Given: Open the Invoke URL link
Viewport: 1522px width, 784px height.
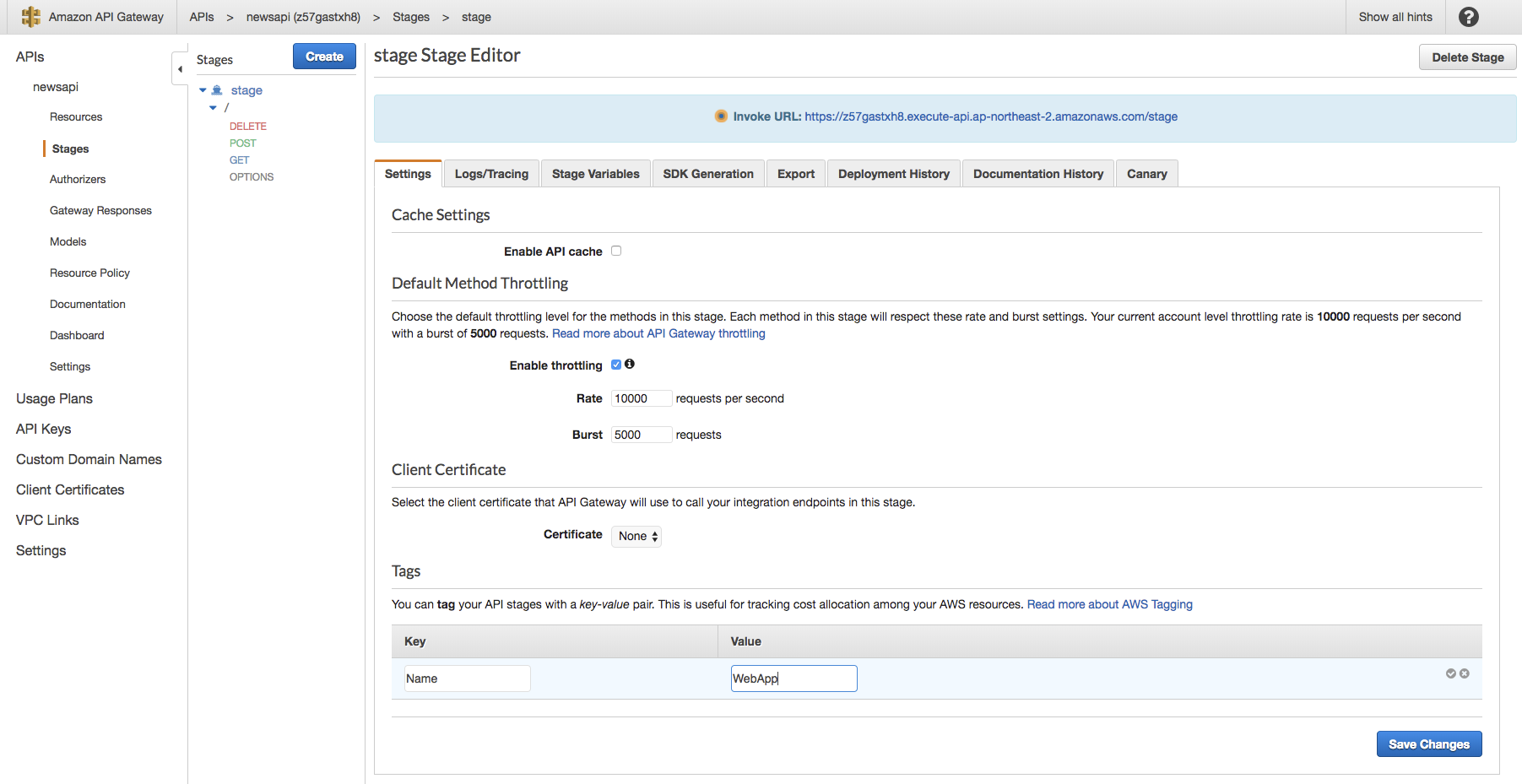Looking at the screenshot, I should click(991, 116).
